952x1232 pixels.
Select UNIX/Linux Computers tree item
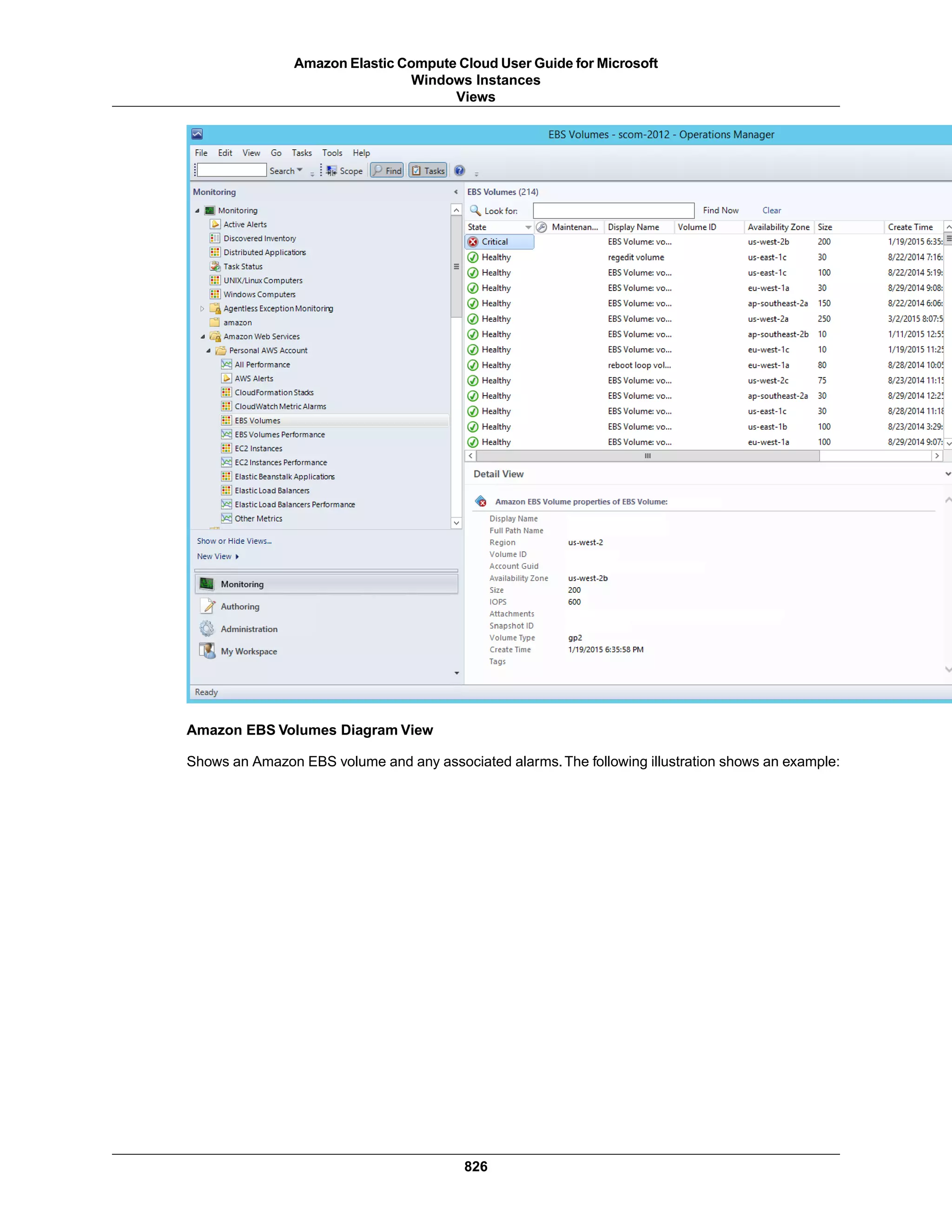(263, 280)
